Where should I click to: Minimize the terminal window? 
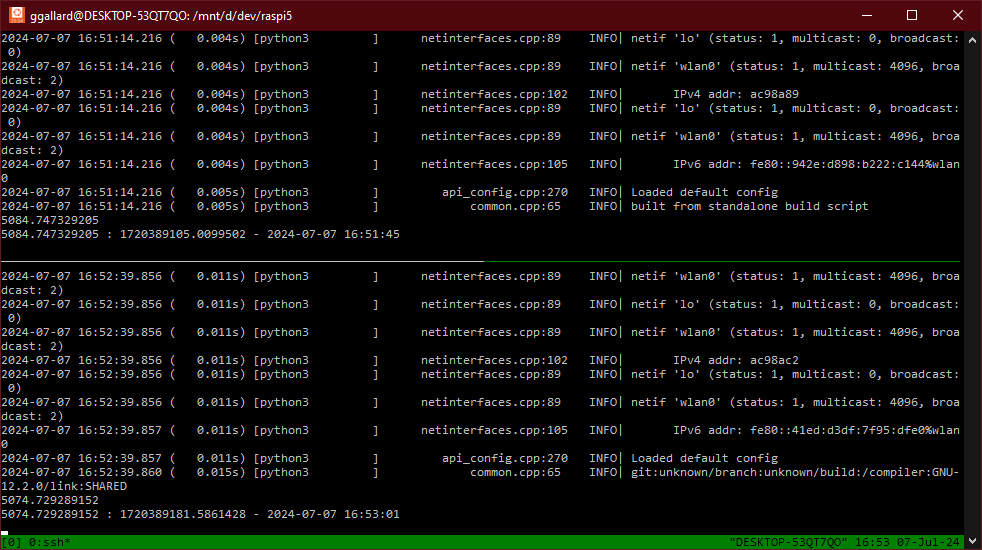coord(866,15)
